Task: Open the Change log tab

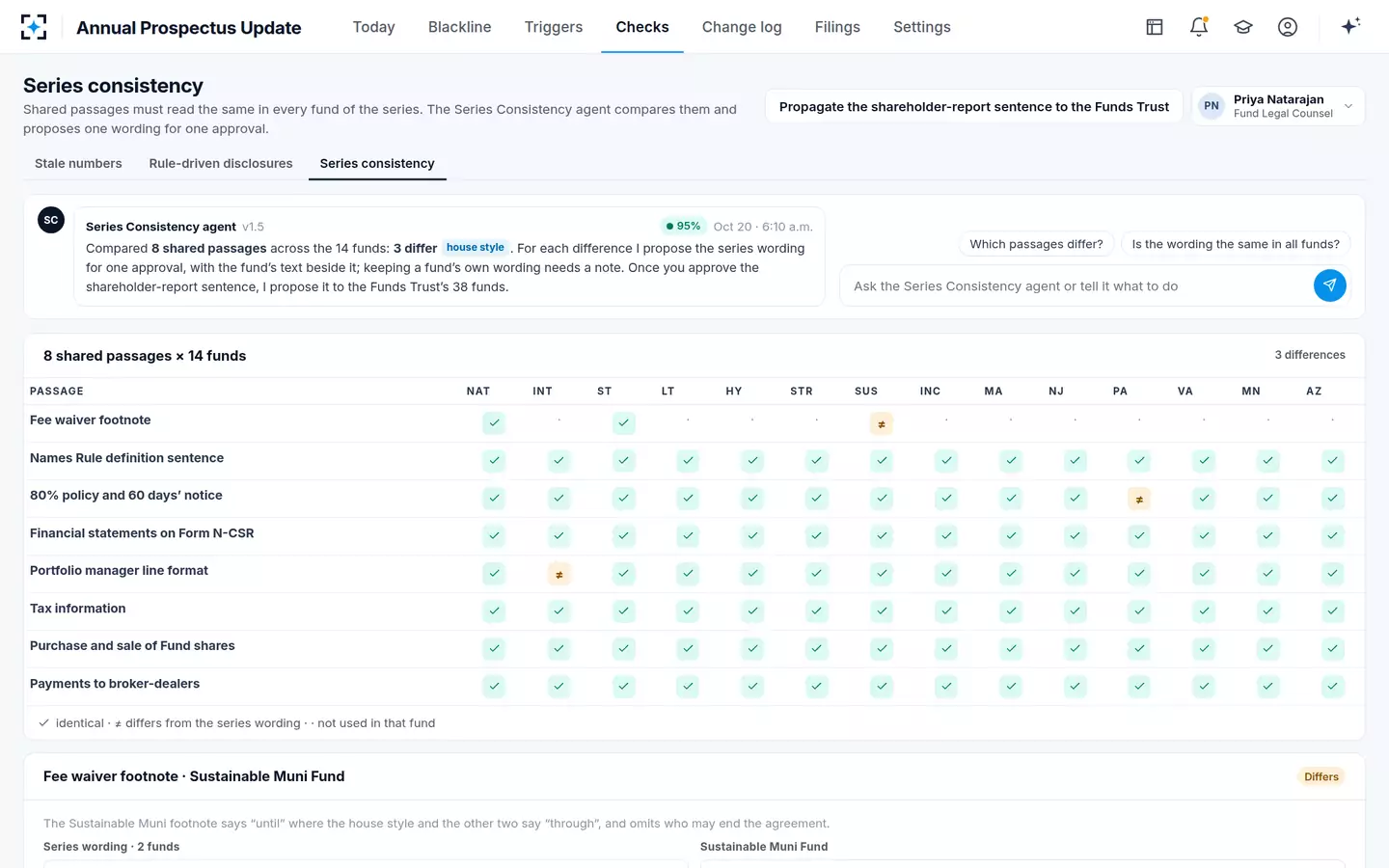Action: (x=742, y=27)
